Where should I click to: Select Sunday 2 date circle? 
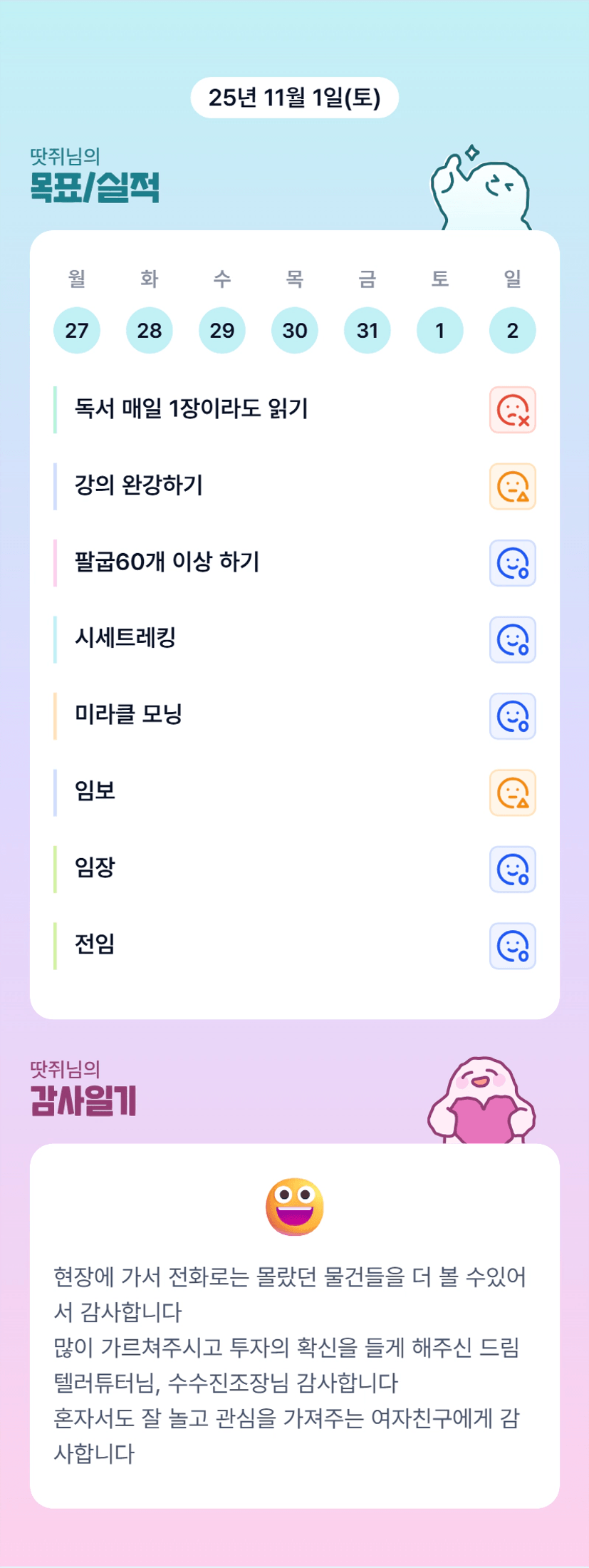[x=513, y=330]
